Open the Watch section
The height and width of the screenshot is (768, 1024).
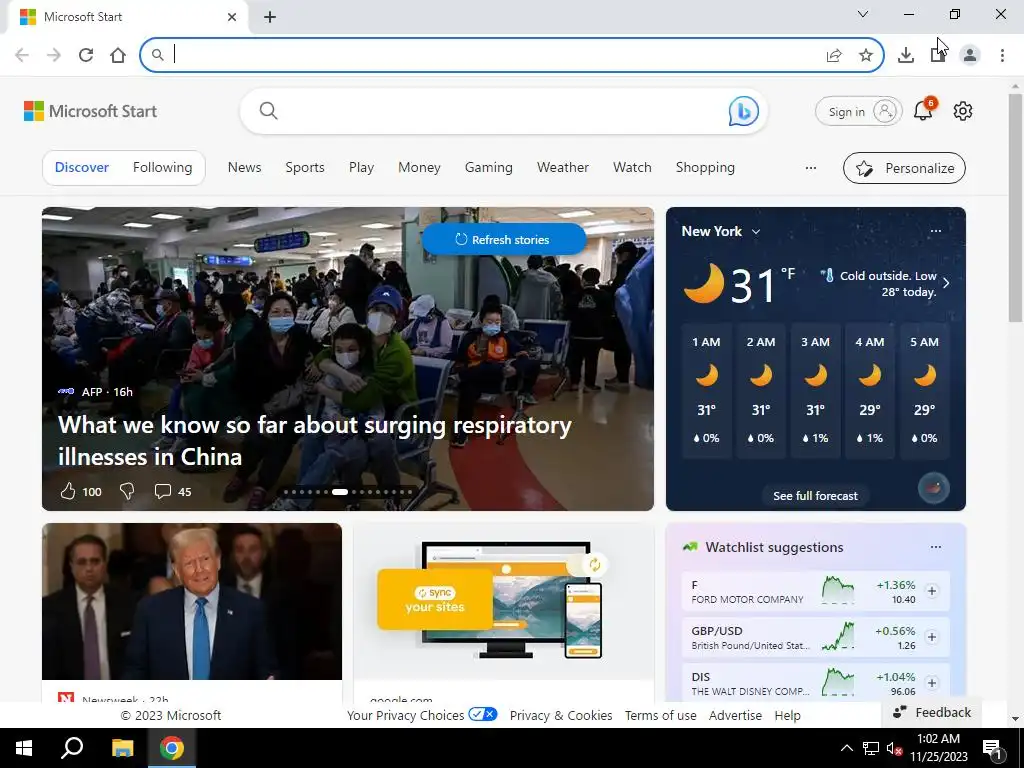click(632, 167)
